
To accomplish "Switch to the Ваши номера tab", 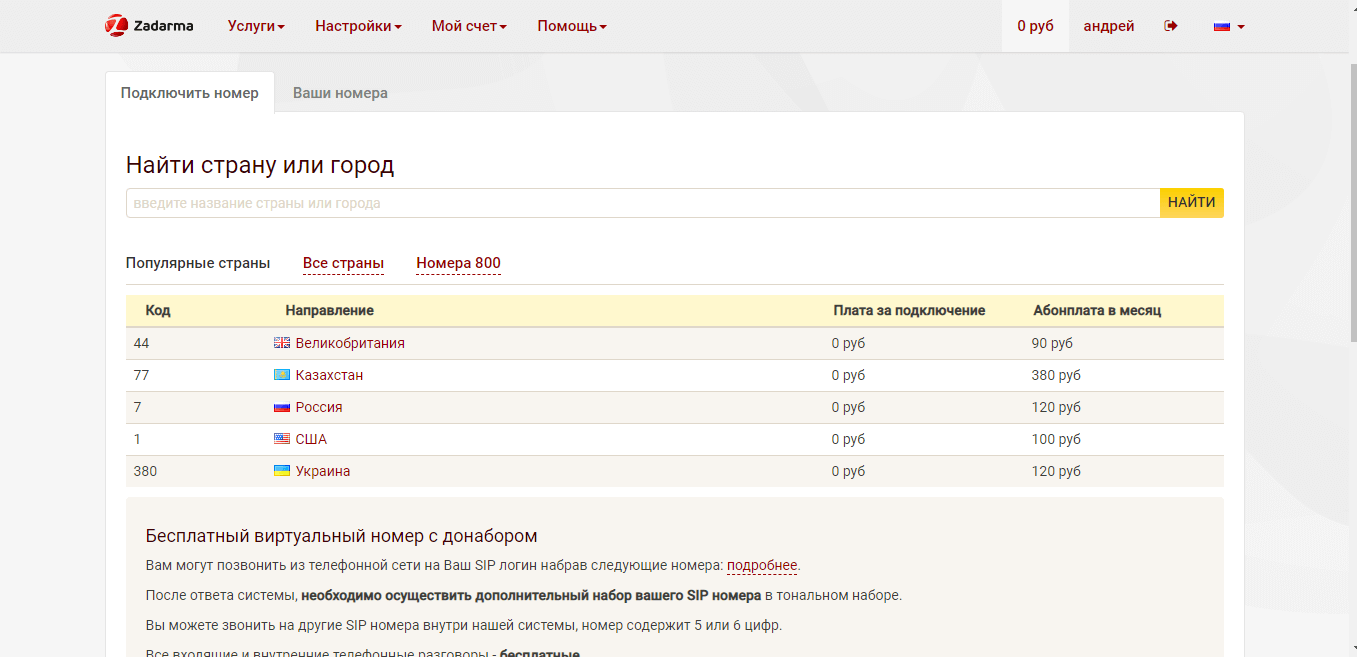I will pyautogui.click(x=340, y=93).
